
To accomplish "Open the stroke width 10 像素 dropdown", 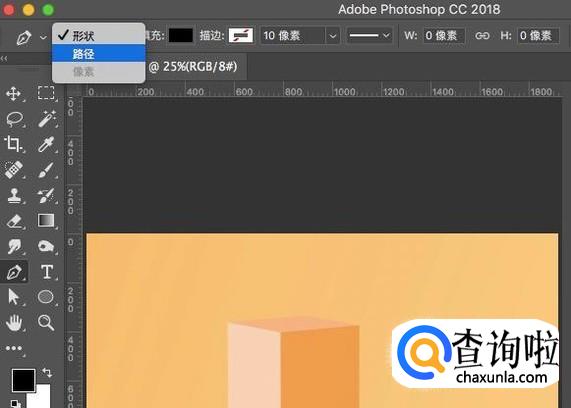I will click(x=332, y=36).
